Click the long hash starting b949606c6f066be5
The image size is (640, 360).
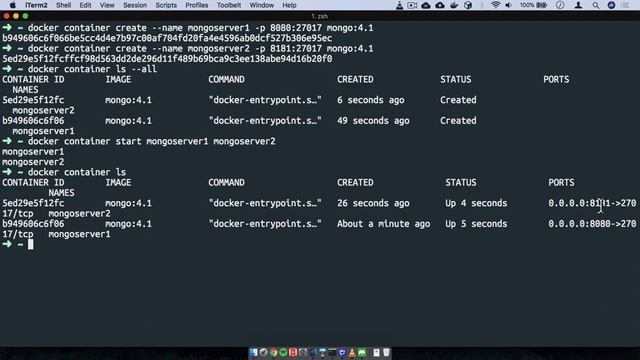(x=167, y=38)
